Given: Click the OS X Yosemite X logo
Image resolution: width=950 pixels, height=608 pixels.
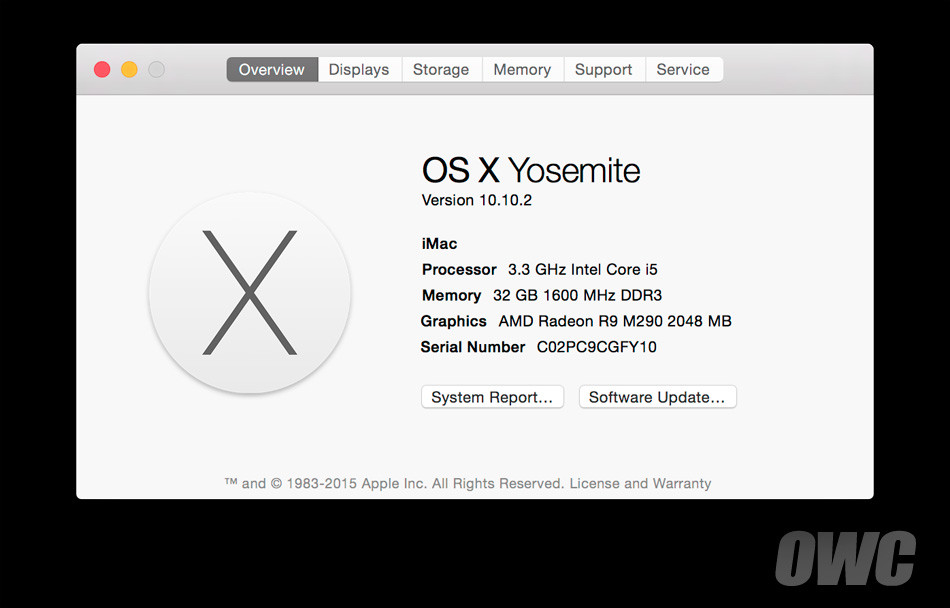Looking at the screenshot, I should coord(250,292).
